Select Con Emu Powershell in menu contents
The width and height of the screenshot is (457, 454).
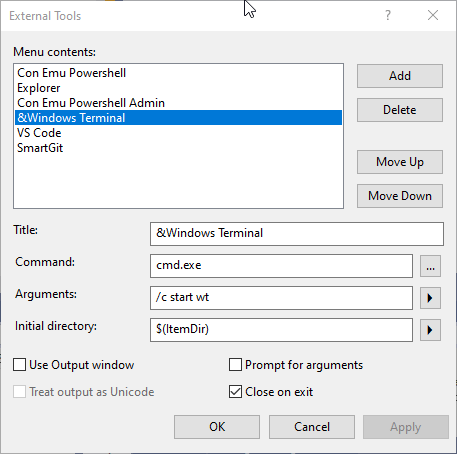point(178,73)
